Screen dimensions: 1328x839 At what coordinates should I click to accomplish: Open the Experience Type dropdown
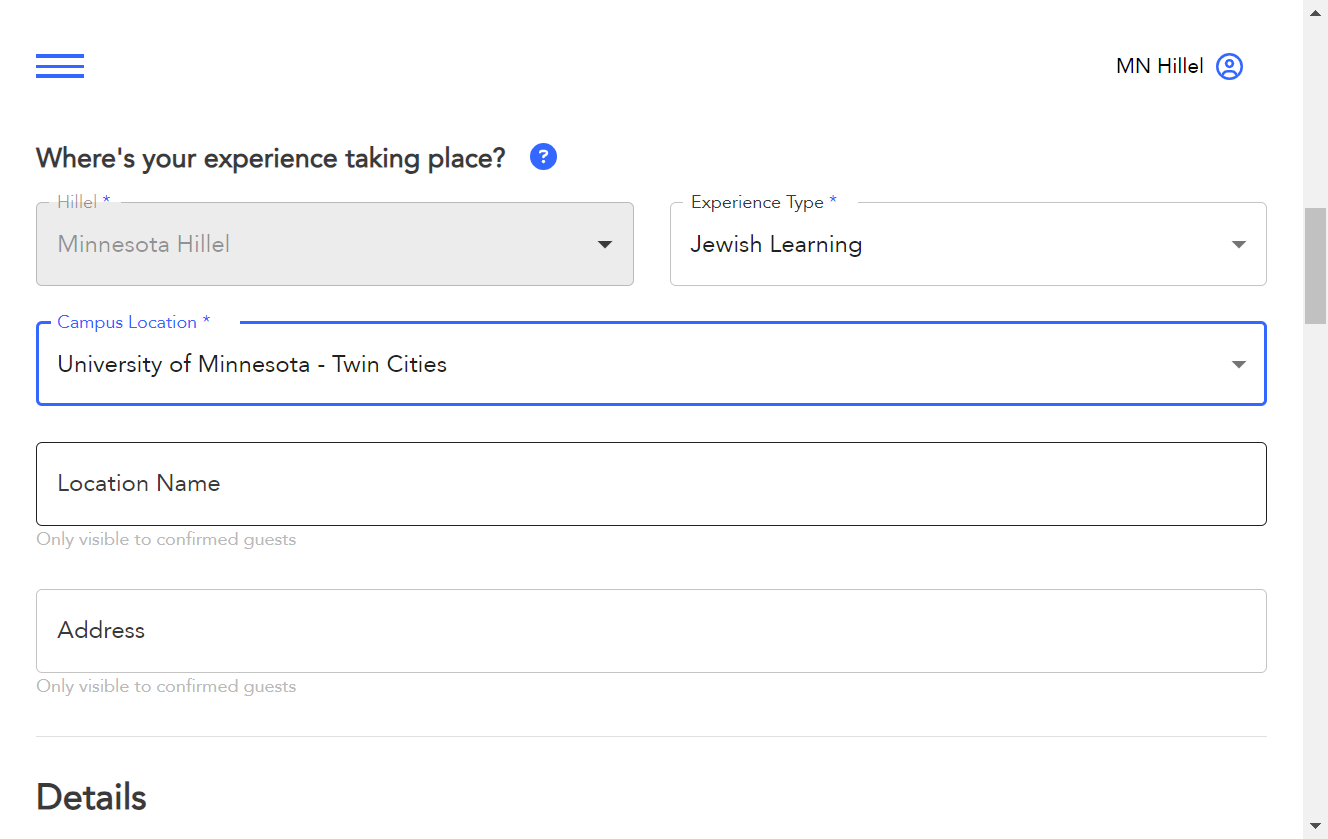pos(968,244)
